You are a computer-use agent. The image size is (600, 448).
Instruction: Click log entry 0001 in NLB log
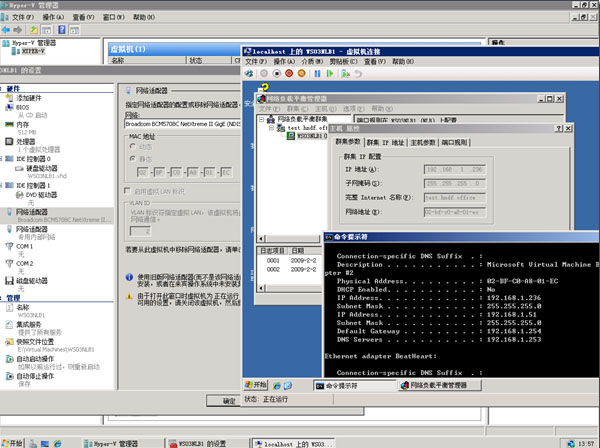273,261
